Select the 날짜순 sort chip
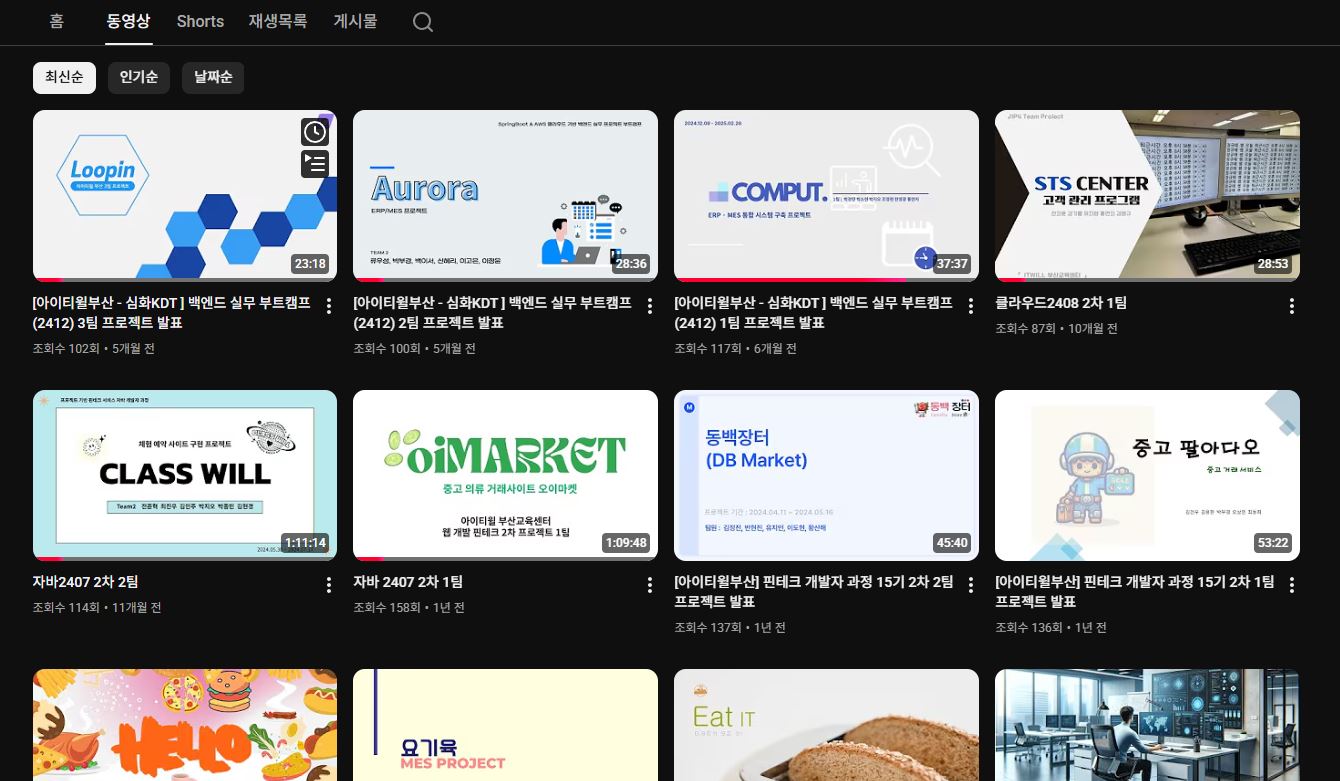 click(x=213, y=77)
